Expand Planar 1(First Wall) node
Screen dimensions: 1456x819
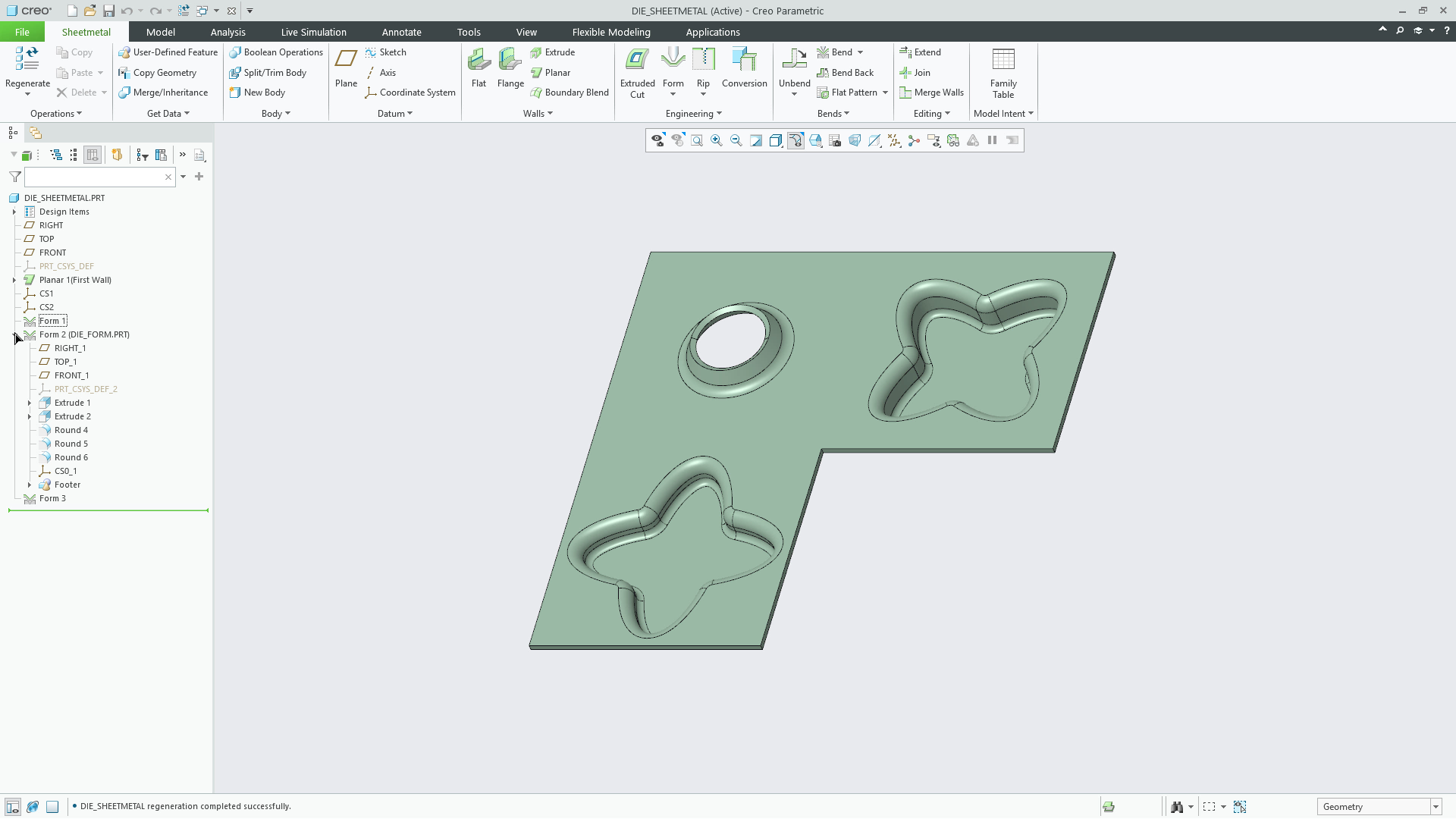(14, 281)
